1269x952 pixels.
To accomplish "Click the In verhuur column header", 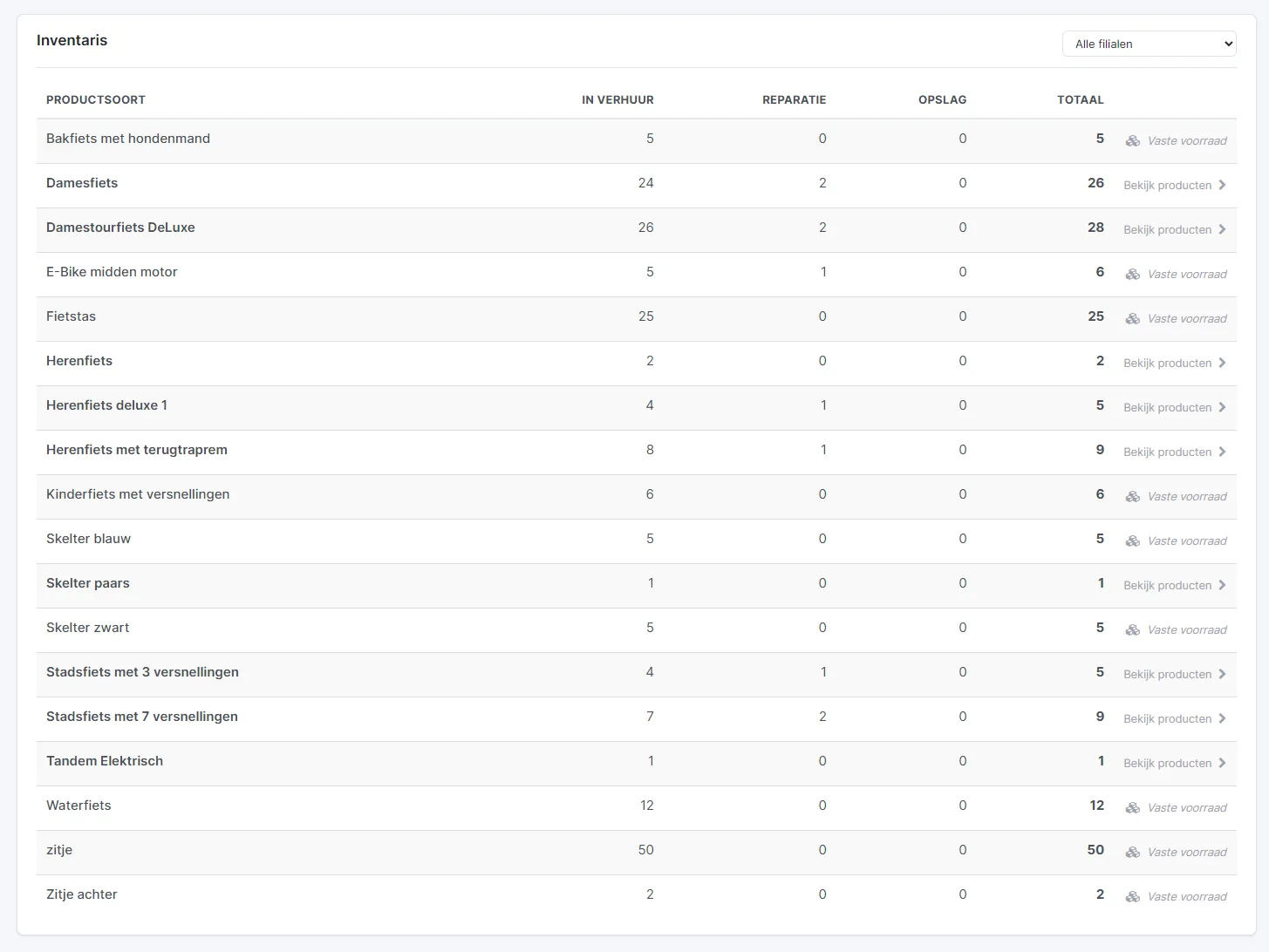I will click(x=617, y=99).
